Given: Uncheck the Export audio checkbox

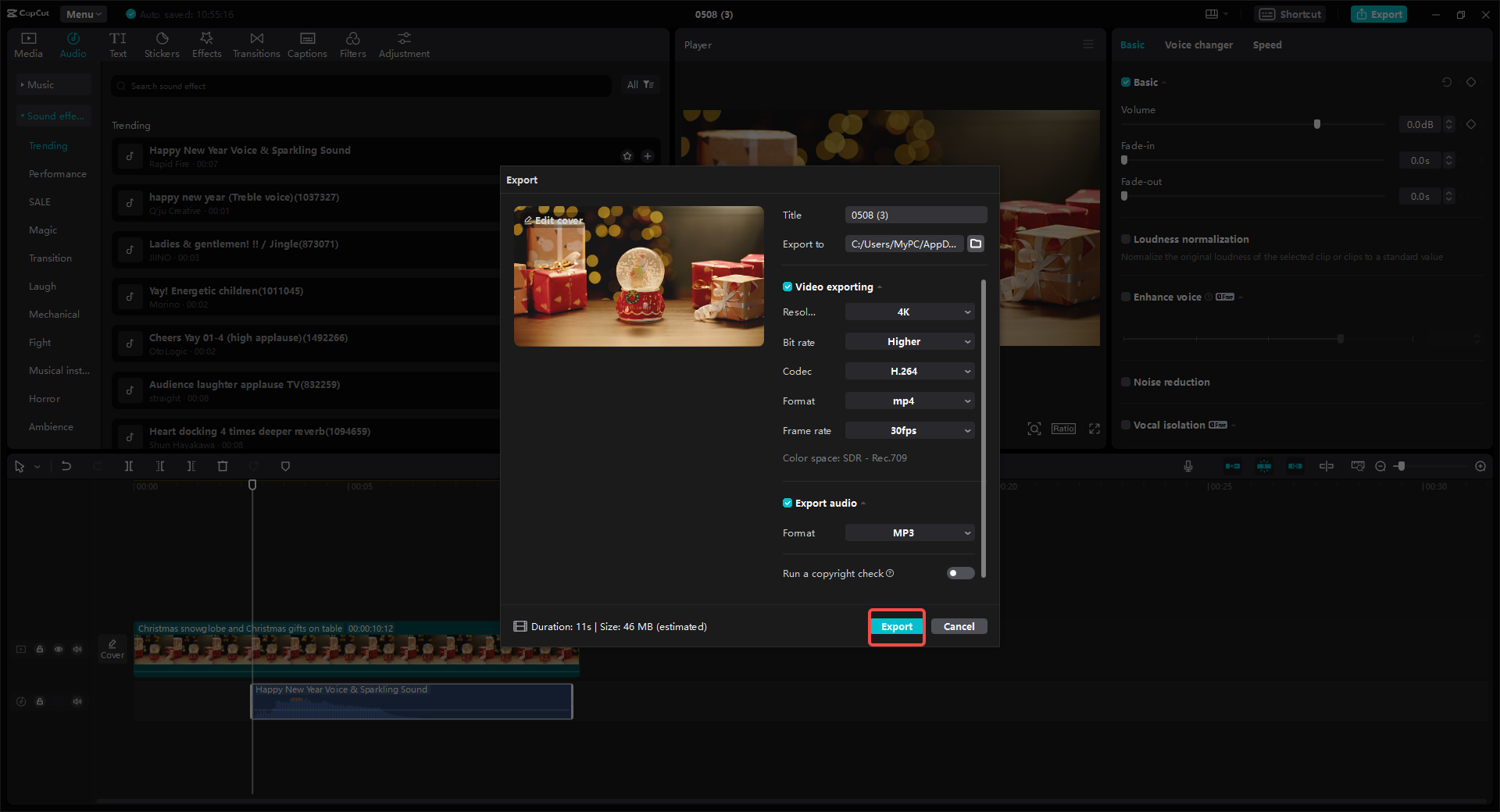Looking at the screenshot, I should point(787,503).
